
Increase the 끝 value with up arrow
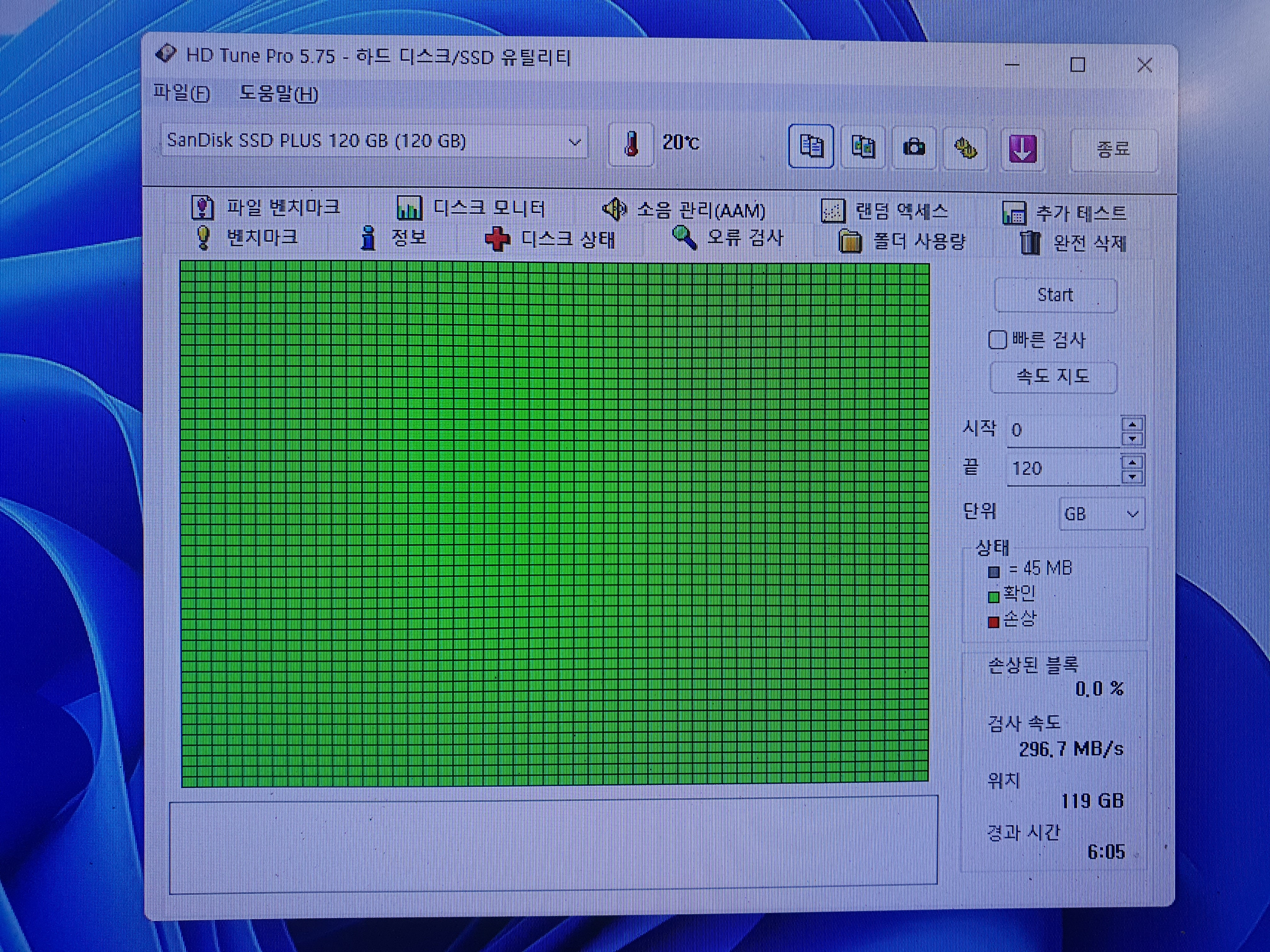pos(1132,462)
